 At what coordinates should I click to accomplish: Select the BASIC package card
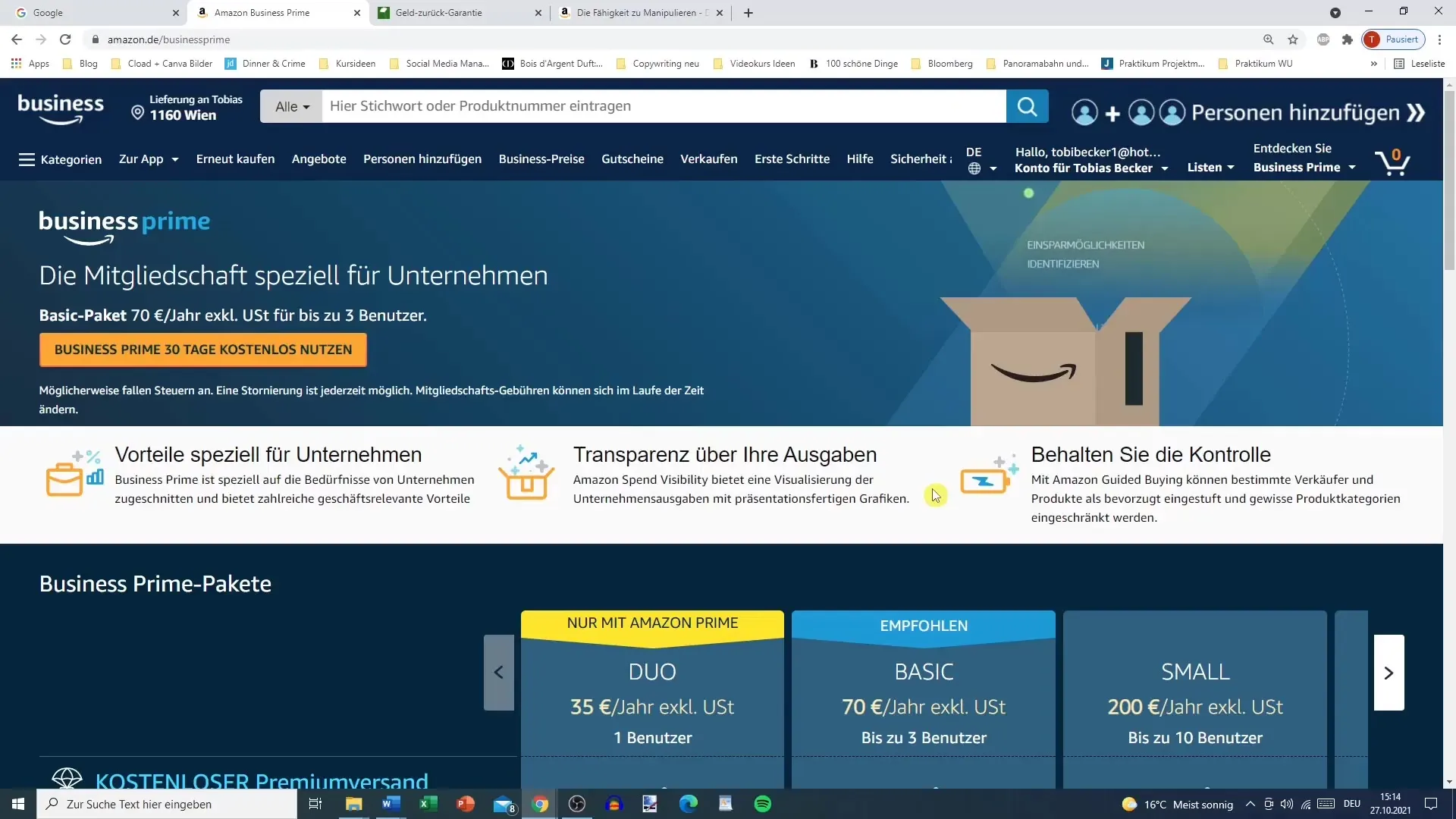click(x=924, y=699)
